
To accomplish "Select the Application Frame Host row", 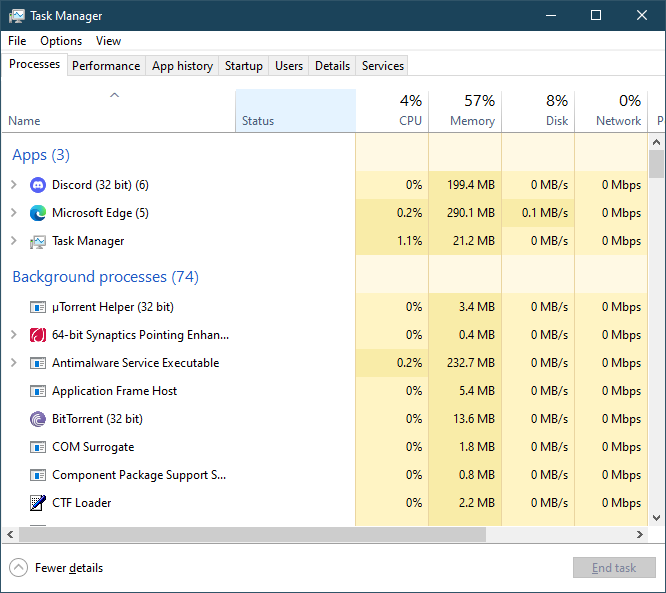I will coord(114,391).
